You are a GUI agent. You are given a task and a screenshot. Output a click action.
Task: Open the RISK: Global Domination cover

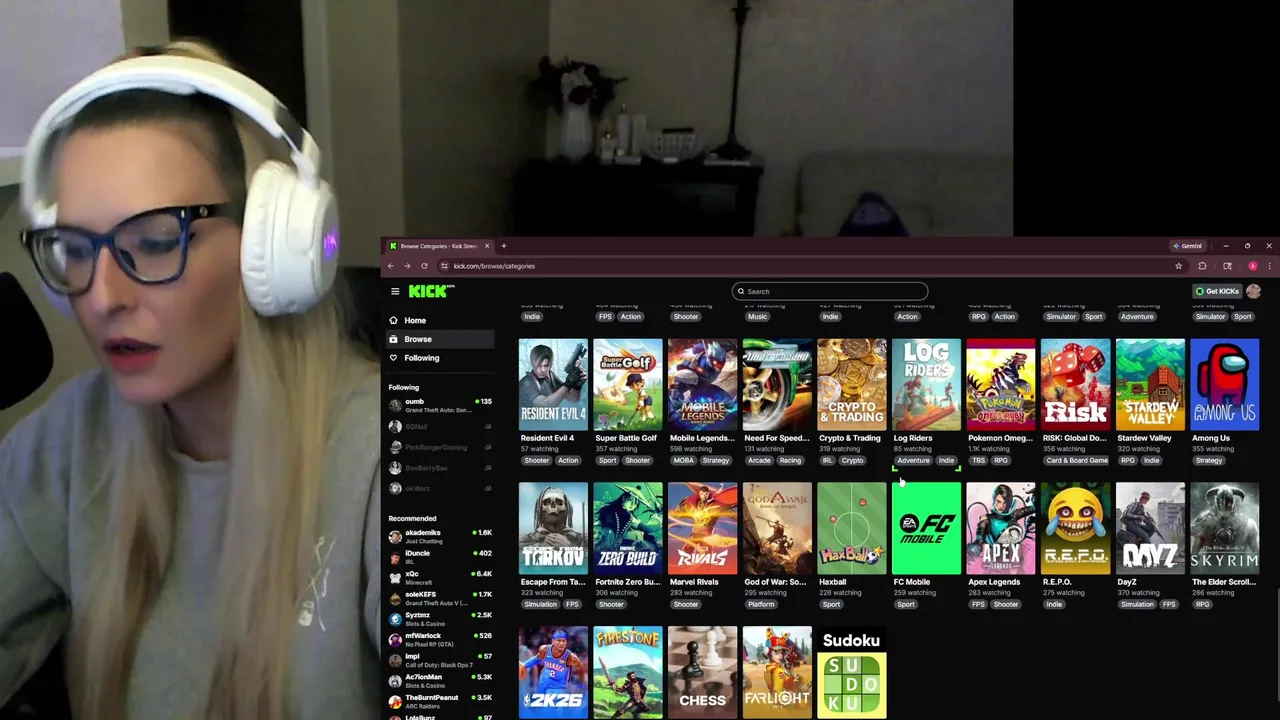1076,385
